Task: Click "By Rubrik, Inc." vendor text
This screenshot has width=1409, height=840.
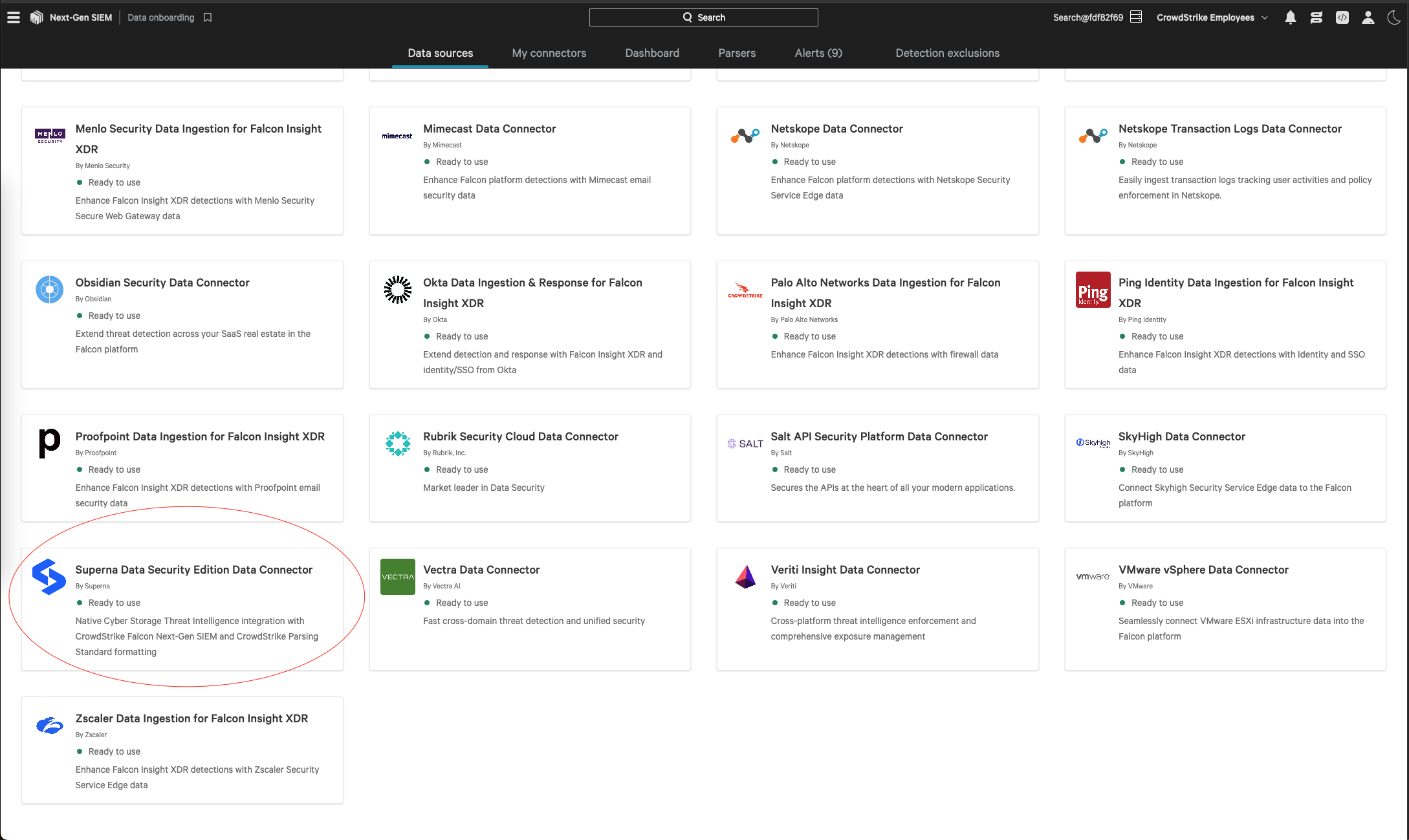Action: (444, 453)
